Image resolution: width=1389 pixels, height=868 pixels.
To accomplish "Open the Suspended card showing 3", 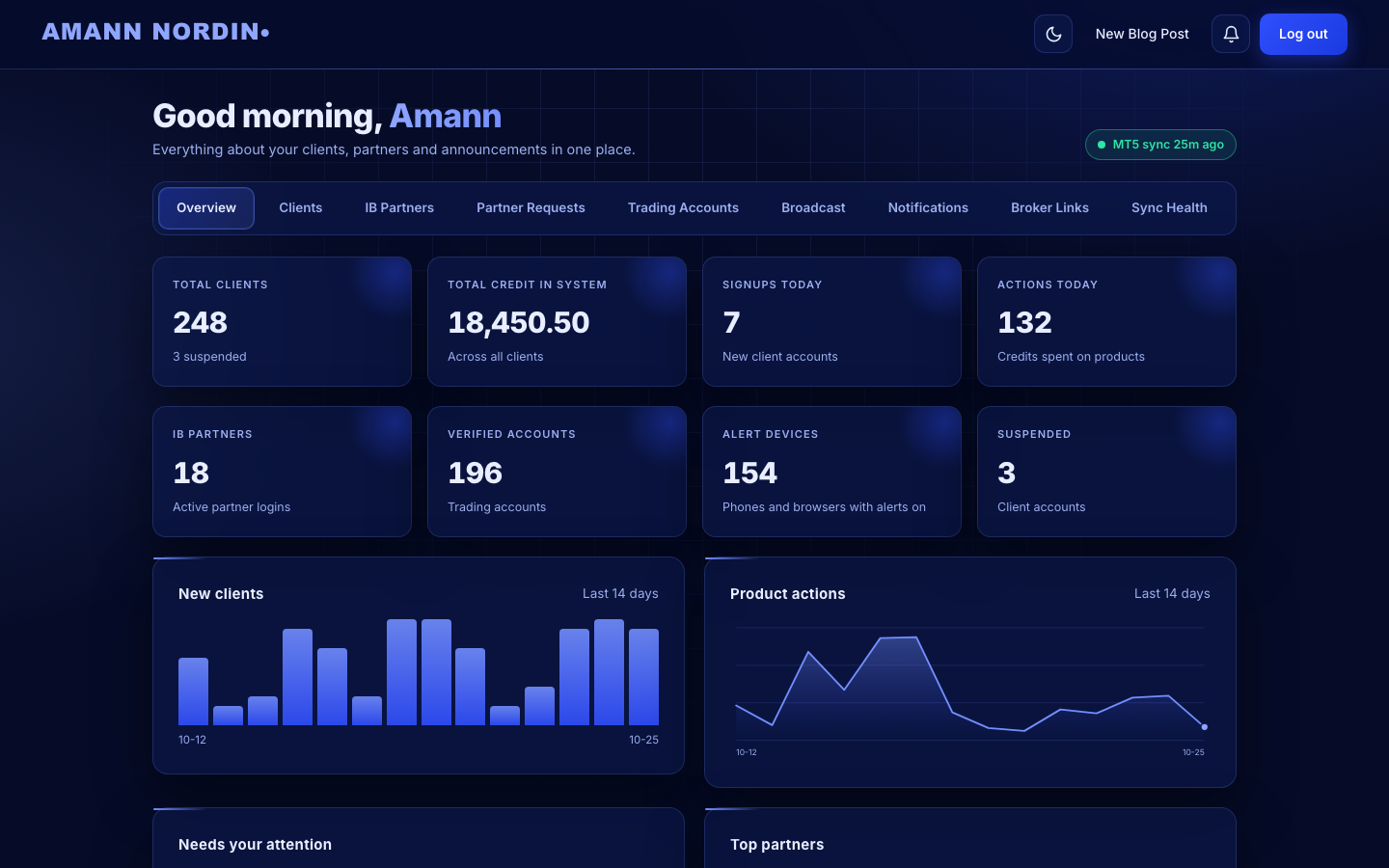I will tap(1106, 472).
